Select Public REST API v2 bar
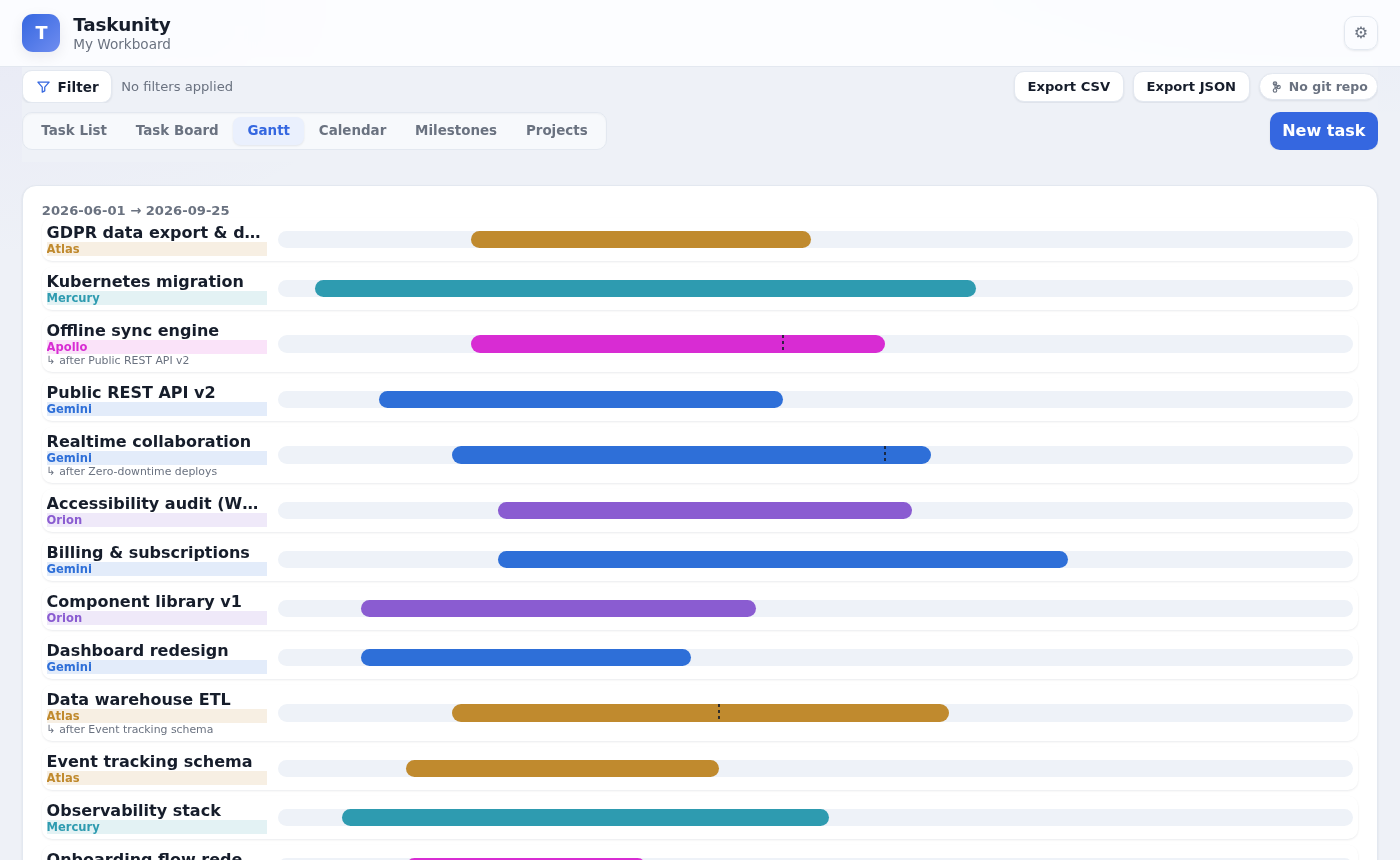Image resolution: width=1400 pixels, height=860 pixels. [581, 400]
